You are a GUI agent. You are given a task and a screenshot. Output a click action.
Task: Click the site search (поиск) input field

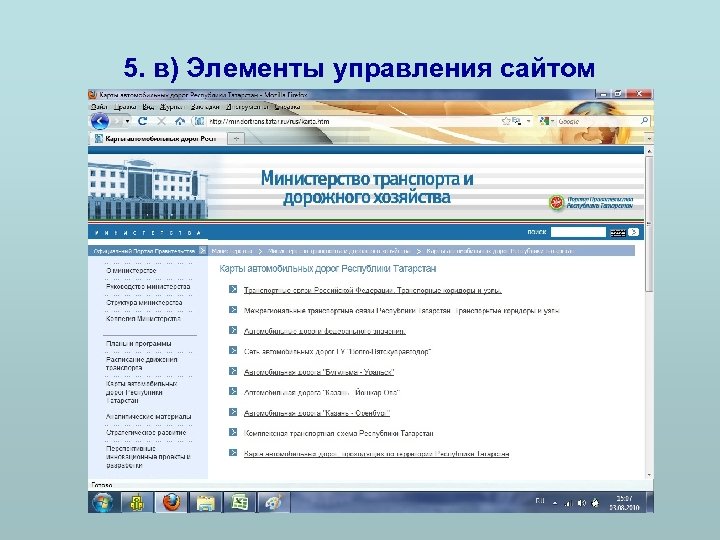pos(578,232)
